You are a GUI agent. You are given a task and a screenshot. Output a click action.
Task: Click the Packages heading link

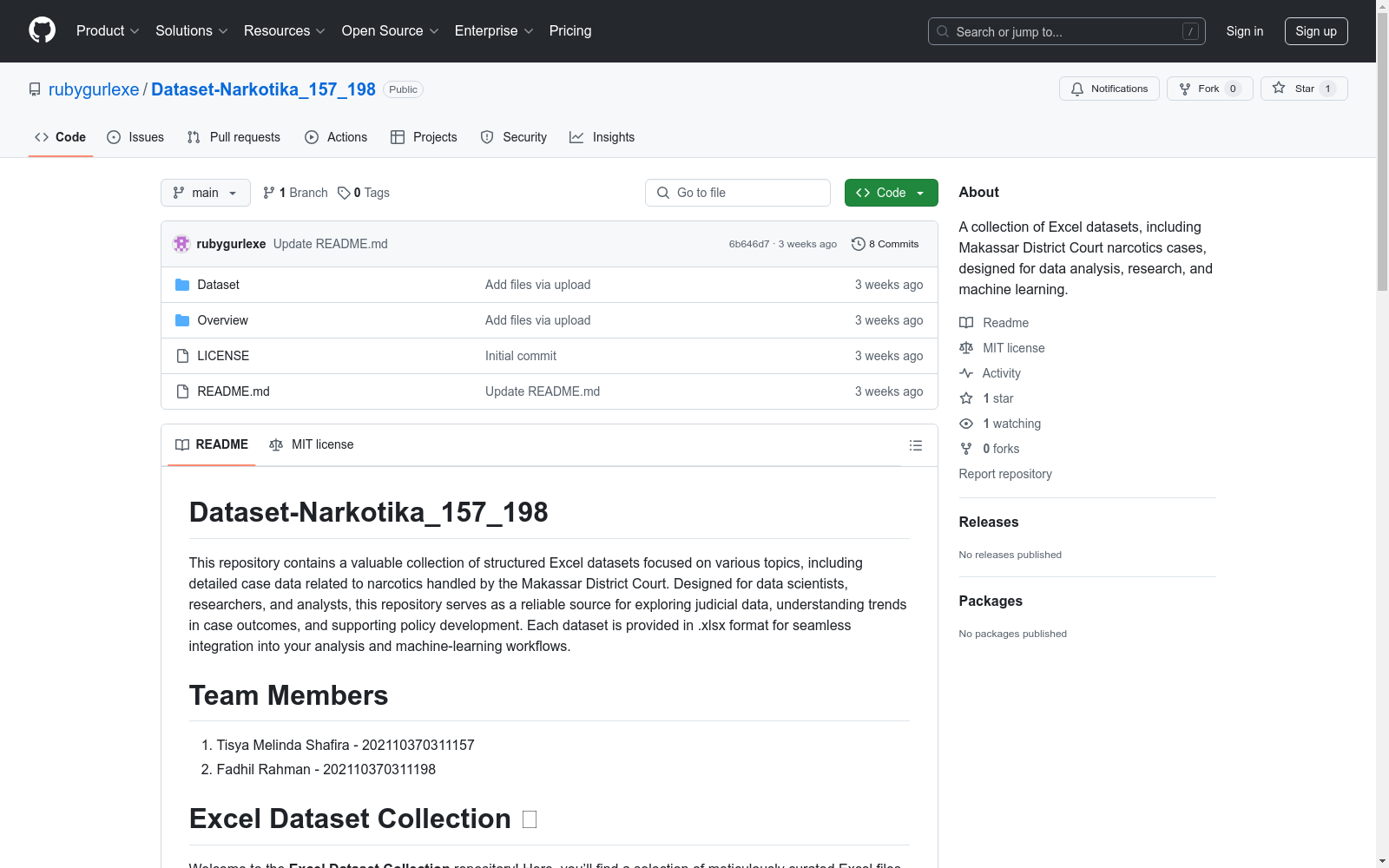click(991, 601)
